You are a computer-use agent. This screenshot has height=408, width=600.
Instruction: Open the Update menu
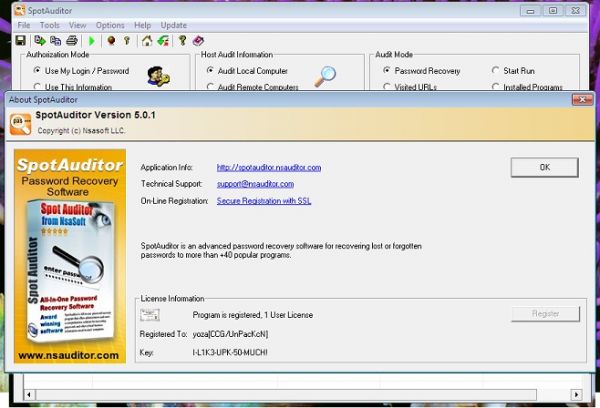pos(174,25)
